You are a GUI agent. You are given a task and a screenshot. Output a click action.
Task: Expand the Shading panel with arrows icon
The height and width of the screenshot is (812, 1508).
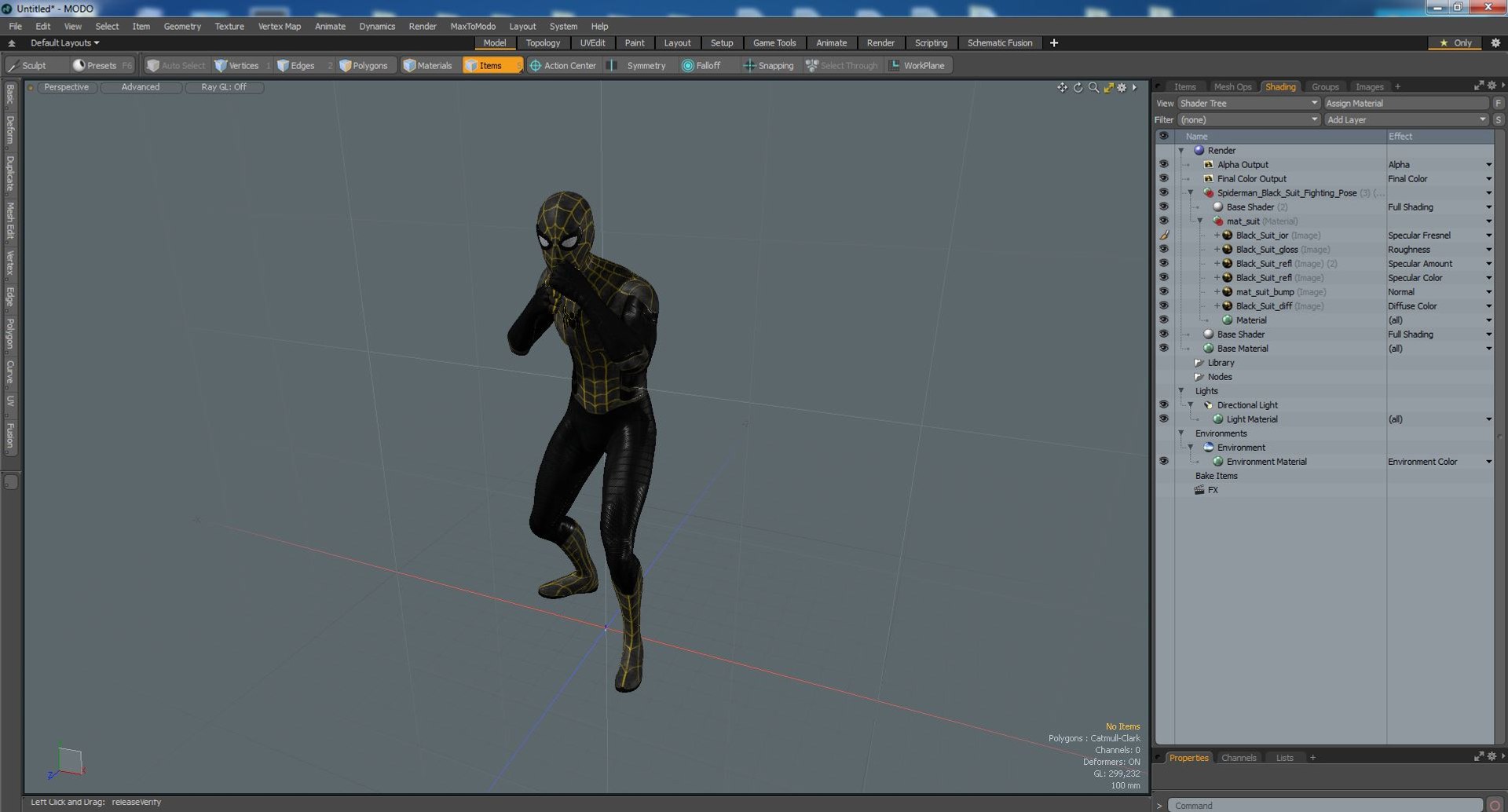(x=1479, y=86)
